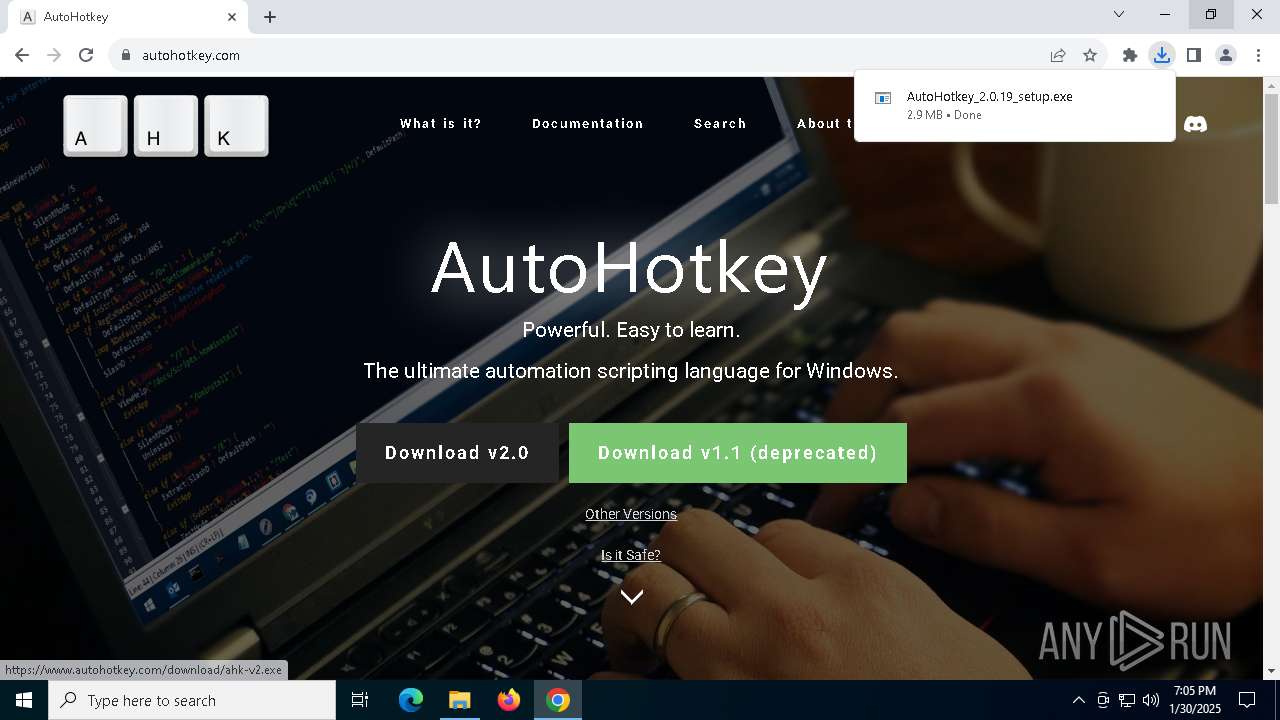Open the Is it Safe? link

(631, 555)
